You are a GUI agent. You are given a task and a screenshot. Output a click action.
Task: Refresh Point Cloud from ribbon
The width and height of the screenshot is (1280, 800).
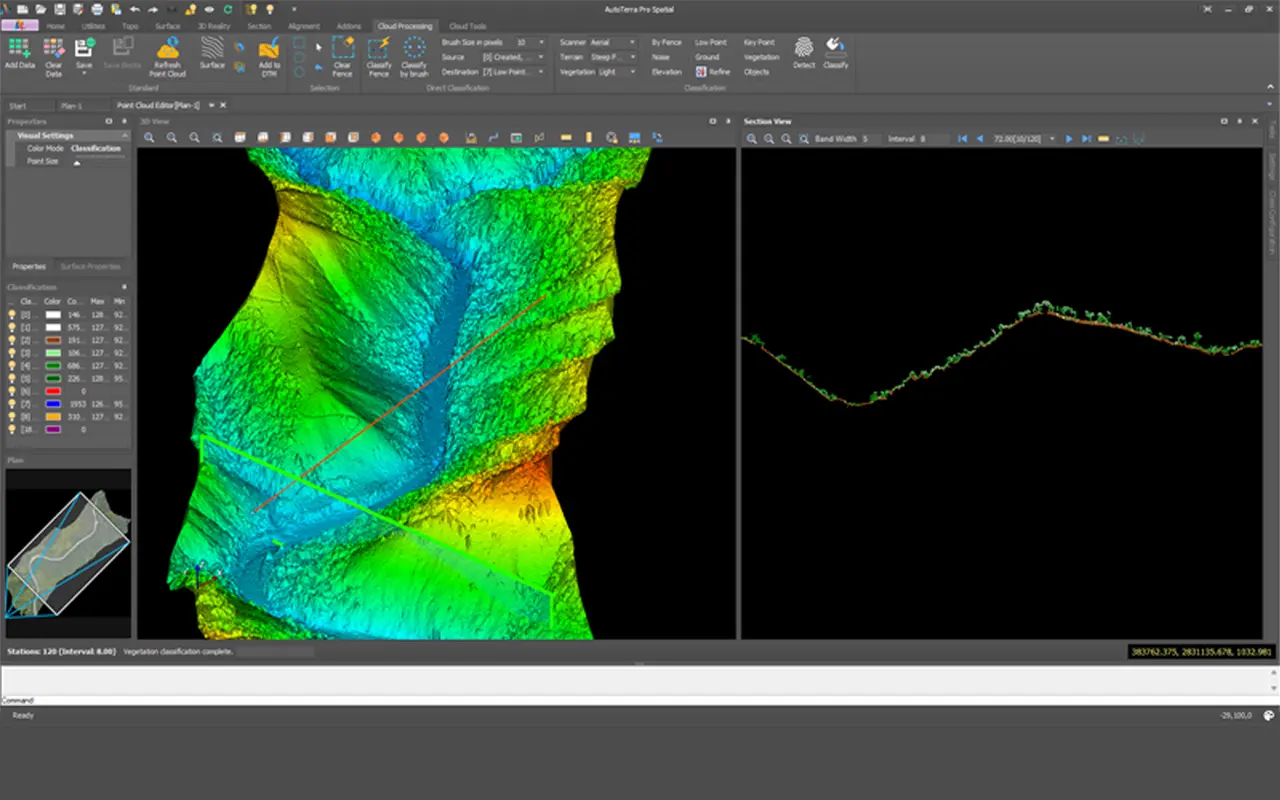(x=168, y=56)
